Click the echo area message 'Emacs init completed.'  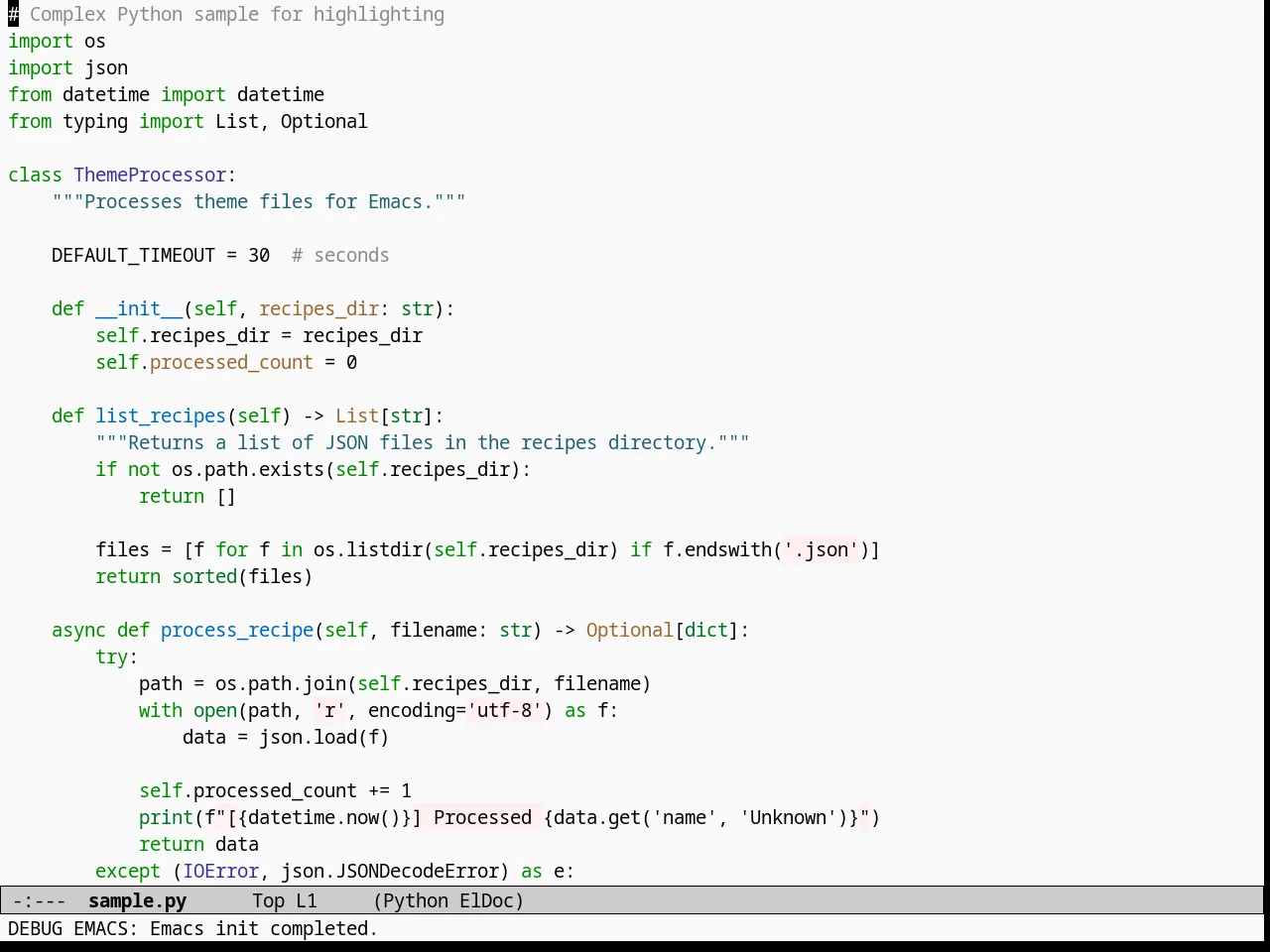pyautogui.click(x=264, y=928)
